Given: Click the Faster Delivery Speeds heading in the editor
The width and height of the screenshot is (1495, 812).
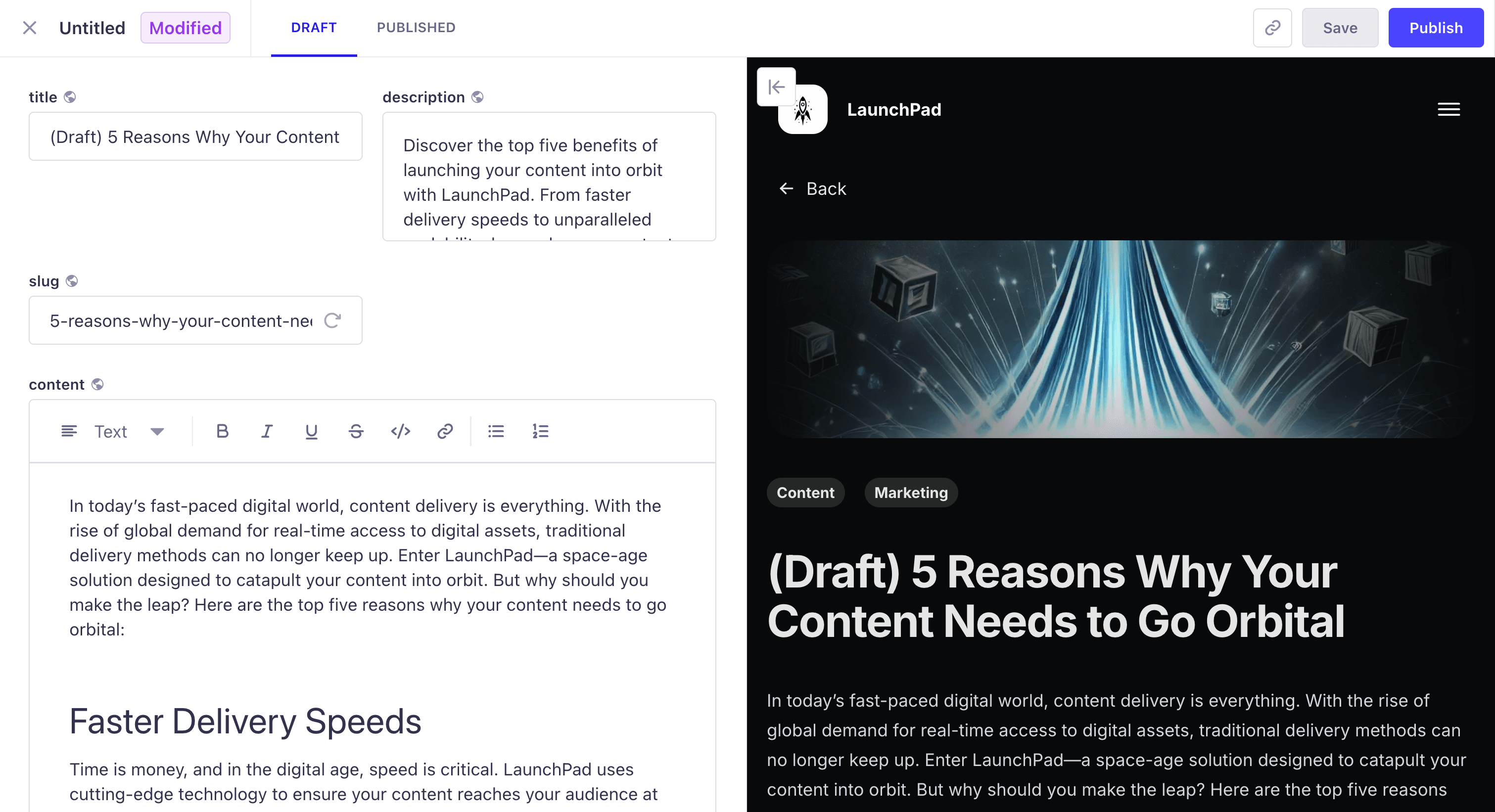Looking at the screenshot, I should pyautogui.click(x=245, y=722).
